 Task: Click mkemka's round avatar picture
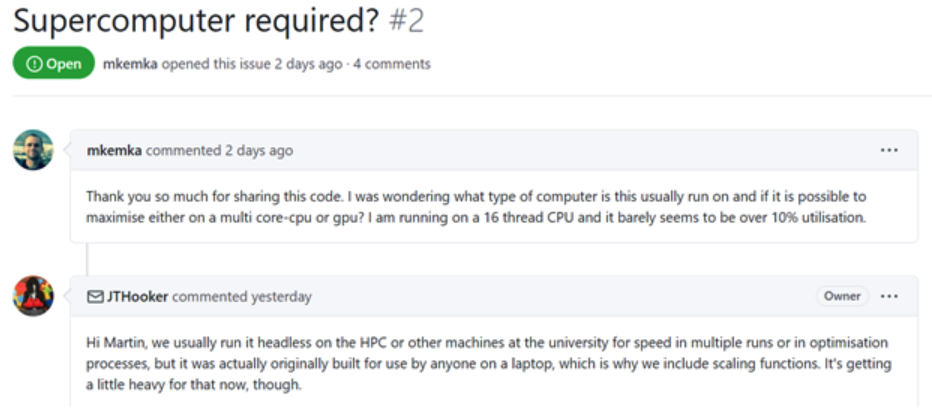[33, 150]
